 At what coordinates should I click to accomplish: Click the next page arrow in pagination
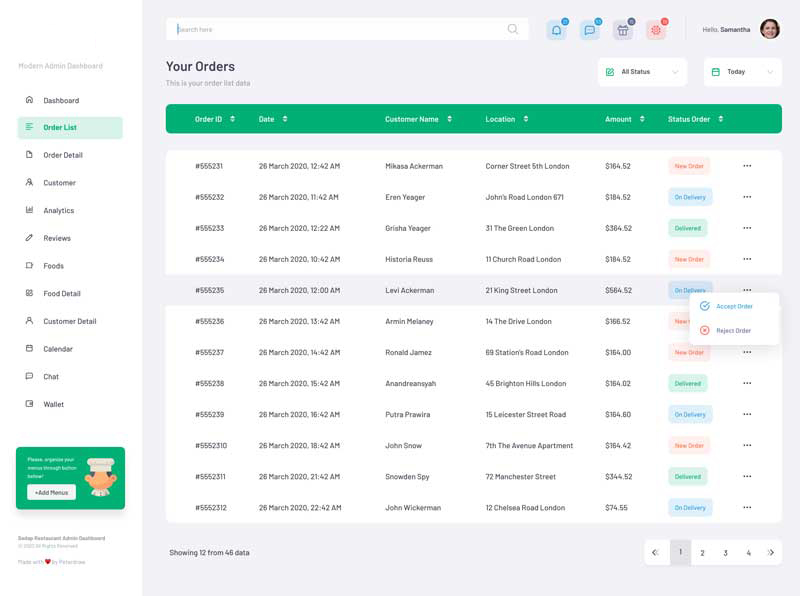(x=770, y=553)
